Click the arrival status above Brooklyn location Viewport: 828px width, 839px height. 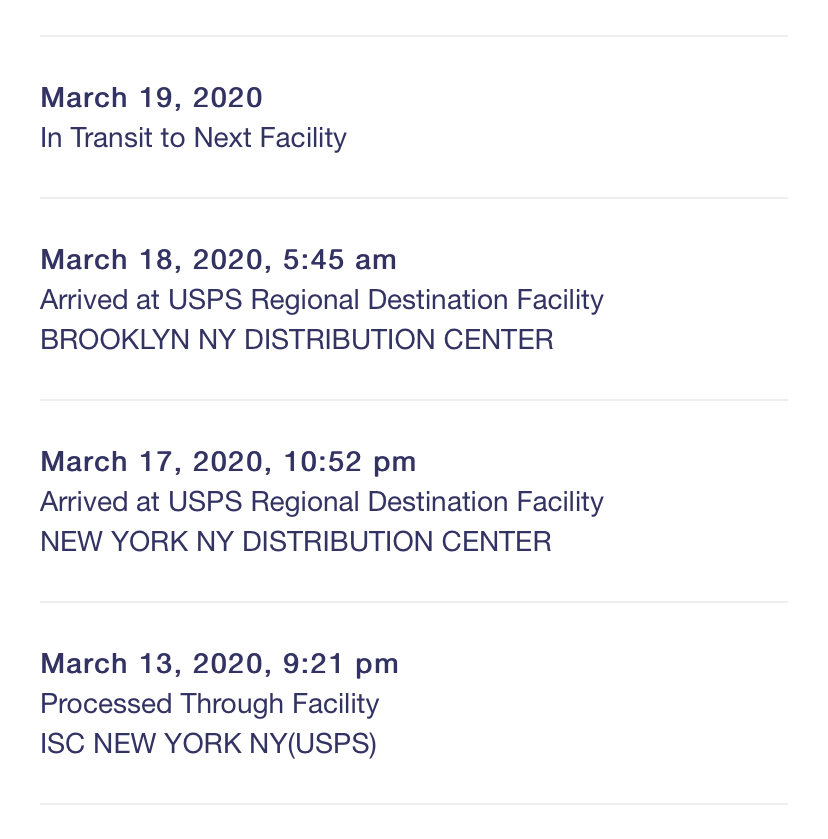(x=321, y=300)
